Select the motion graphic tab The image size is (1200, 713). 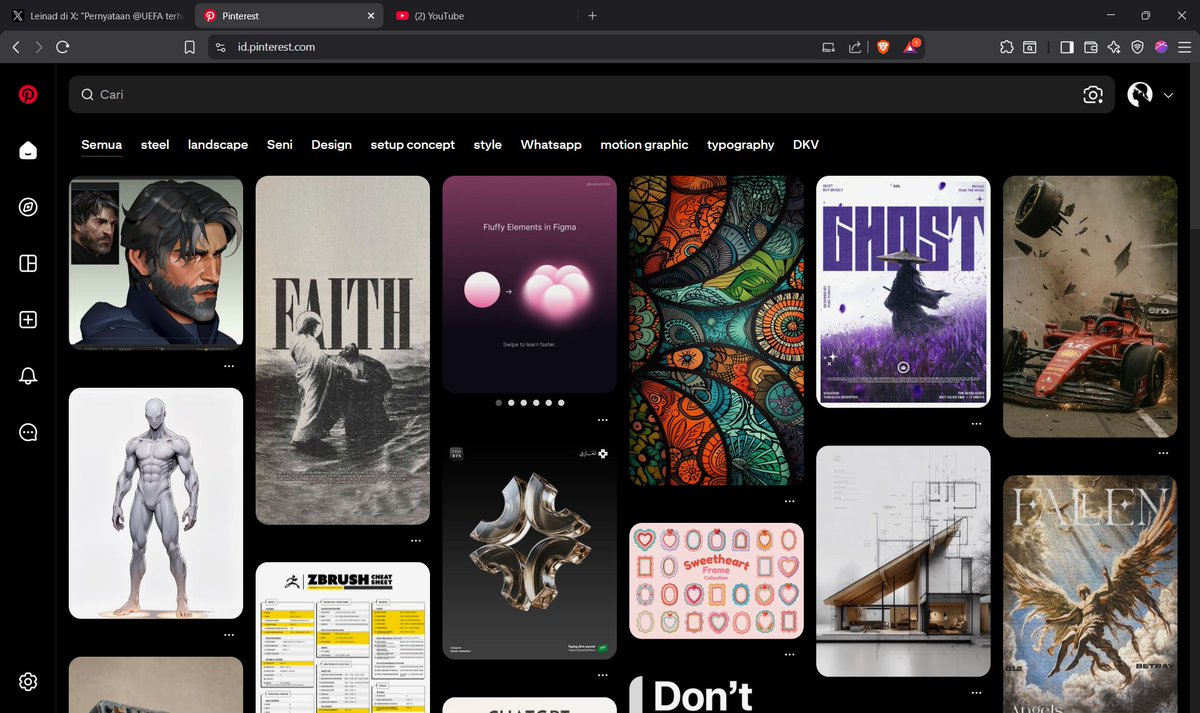coord(644,145)
